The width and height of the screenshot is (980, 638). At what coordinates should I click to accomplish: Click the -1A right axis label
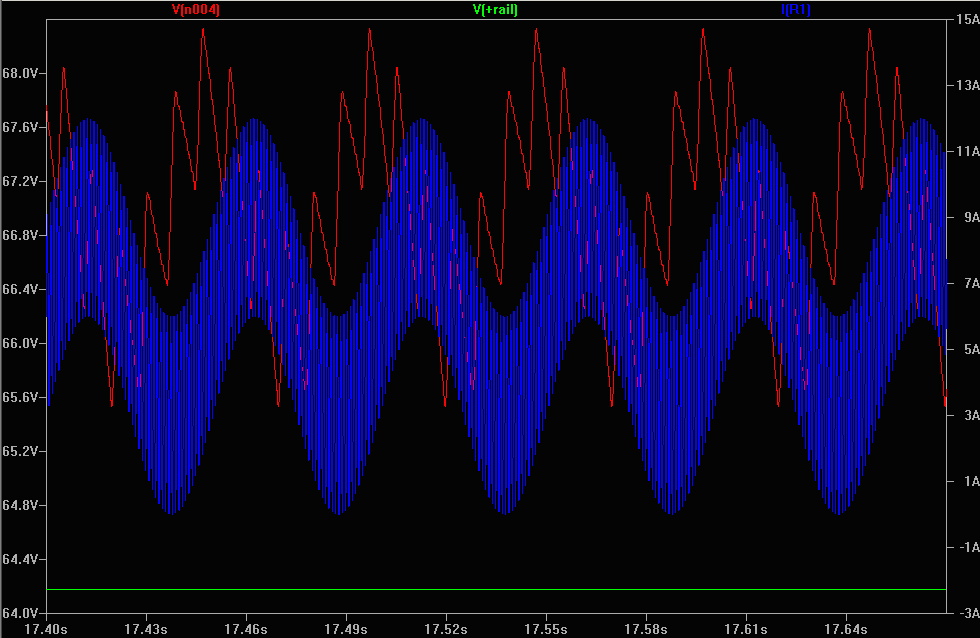pos(969,547)
